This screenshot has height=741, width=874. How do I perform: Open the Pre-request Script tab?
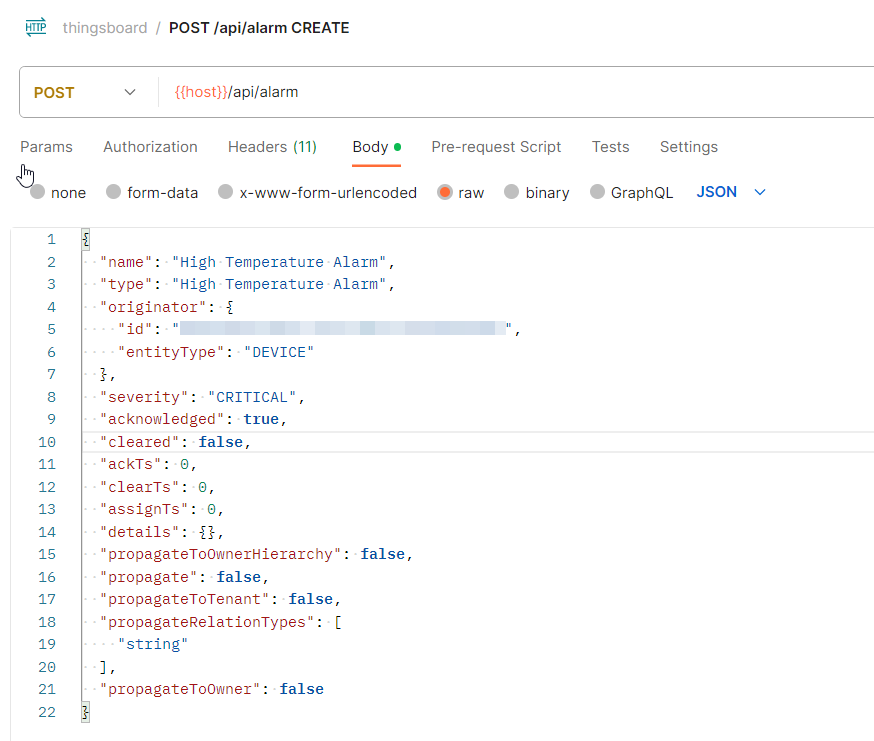(496, 147)
